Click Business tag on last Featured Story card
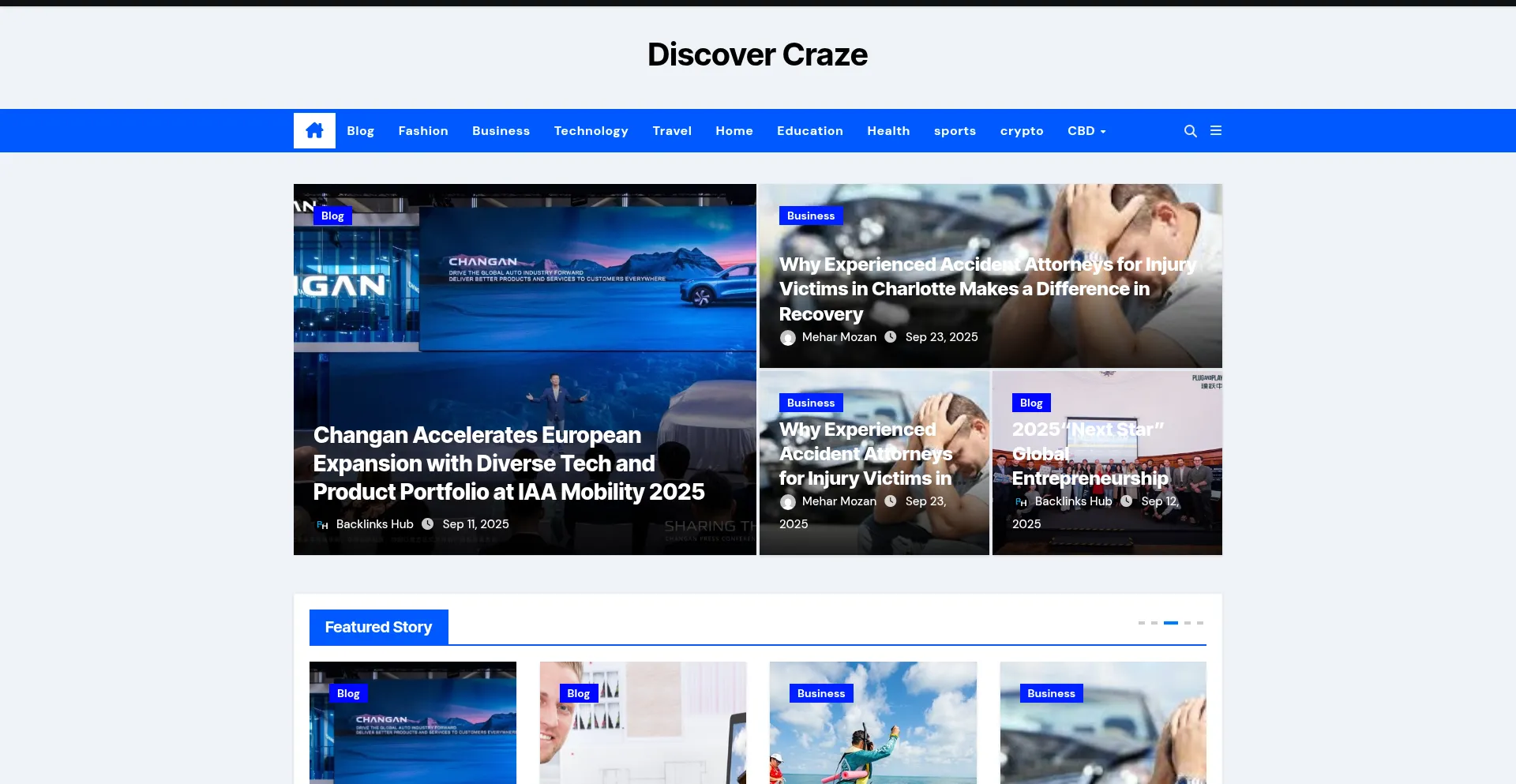 1051,693
